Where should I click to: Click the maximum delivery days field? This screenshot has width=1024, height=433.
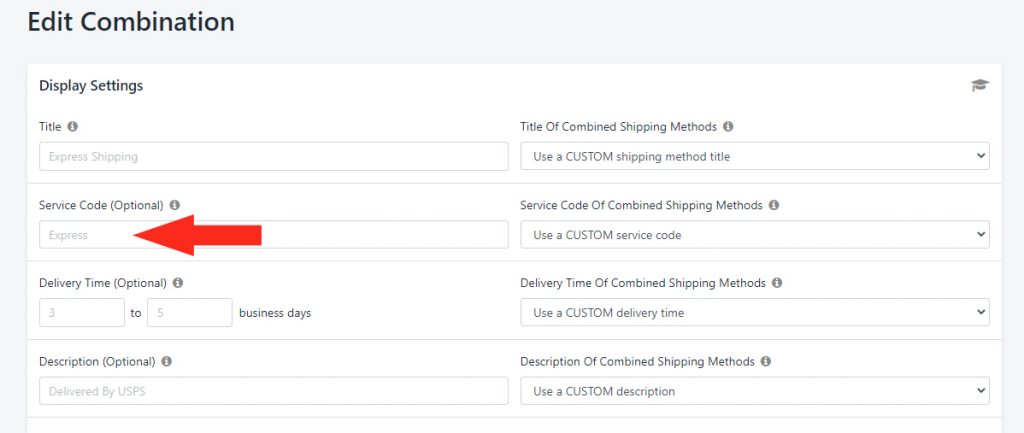(190, 313)
